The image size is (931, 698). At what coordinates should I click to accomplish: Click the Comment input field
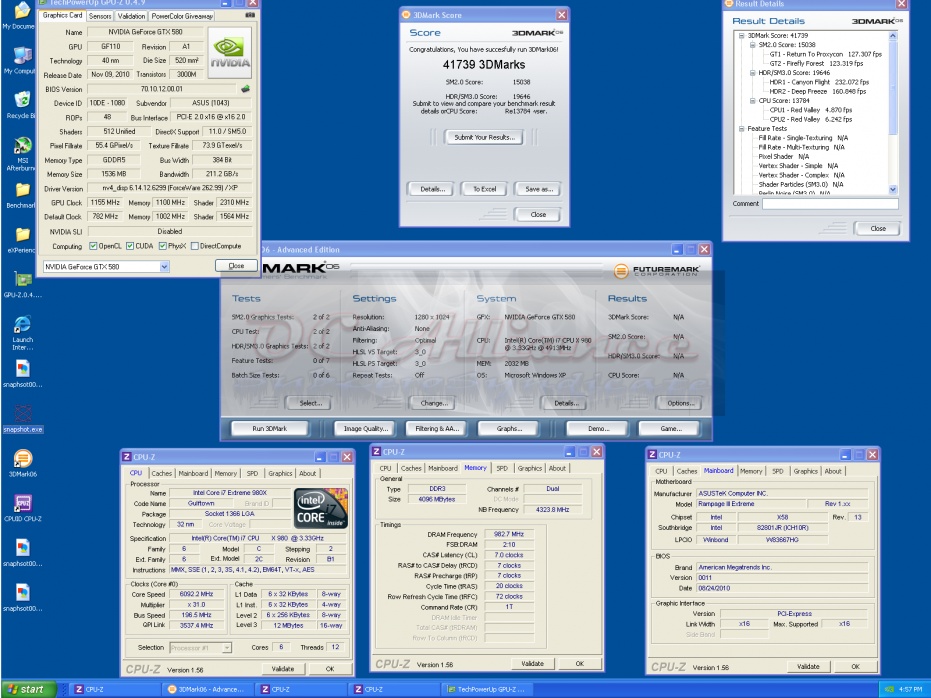[829, 204]
